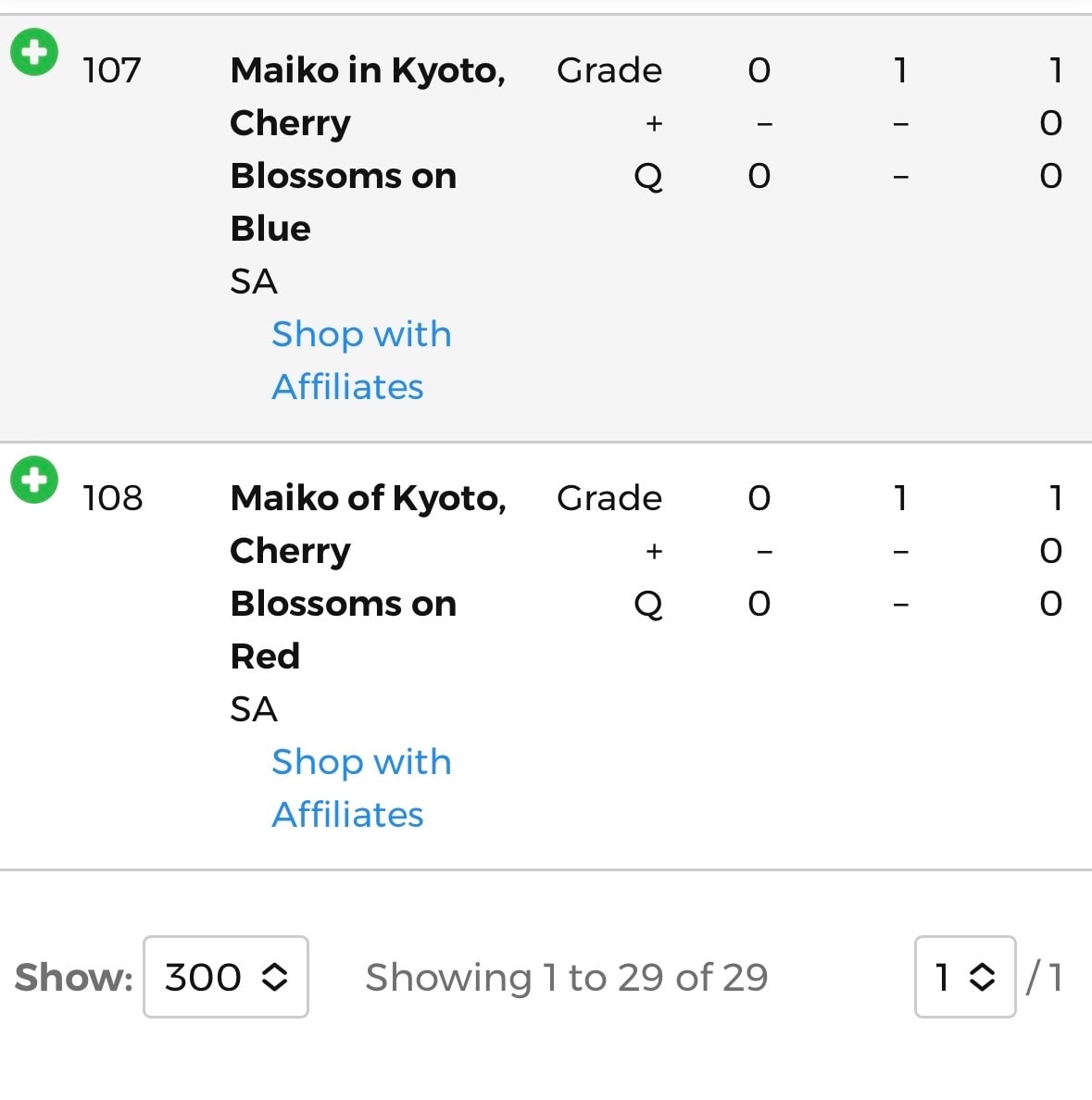Viewport: 1092px width, 1100px height.
Task: Select Maiko of Kyoto Blossoms on Red title
Action: [368, 577]
